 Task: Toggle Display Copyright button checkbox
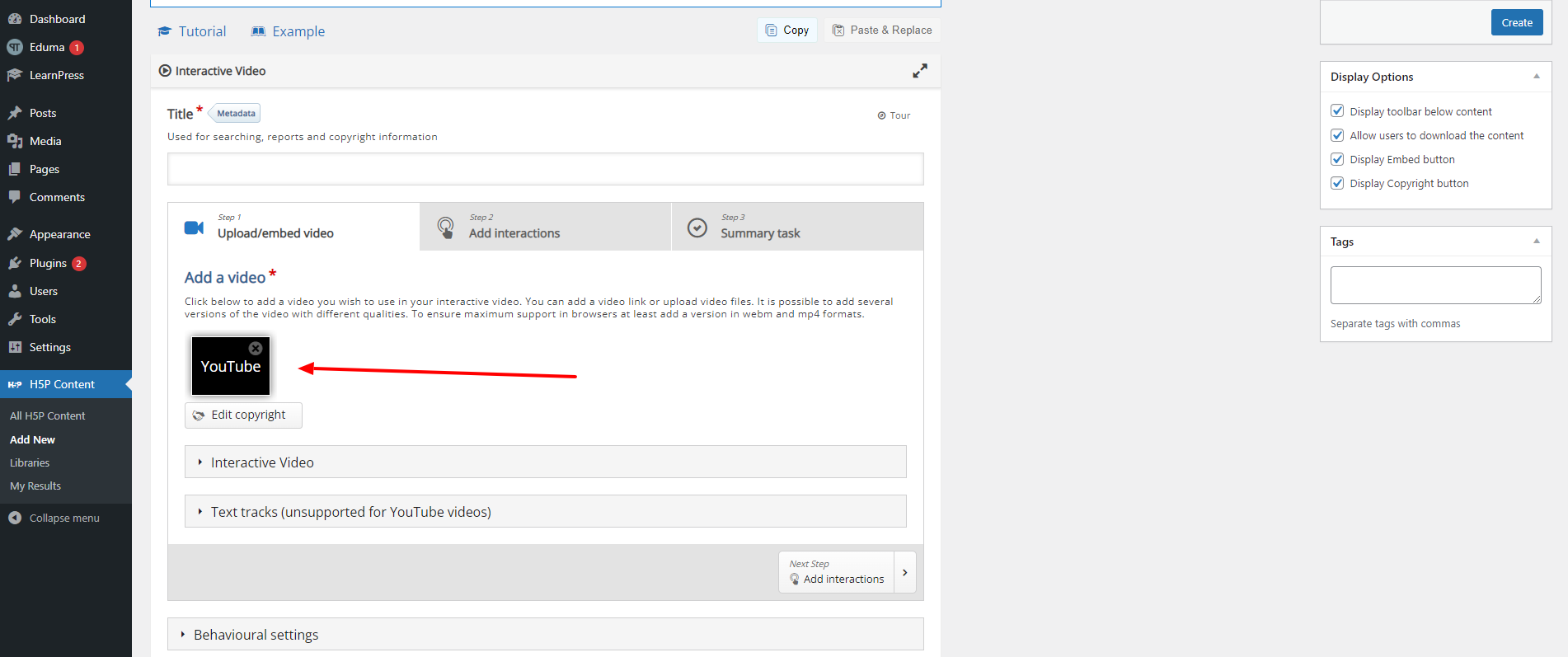click(x=1337, y=183)
